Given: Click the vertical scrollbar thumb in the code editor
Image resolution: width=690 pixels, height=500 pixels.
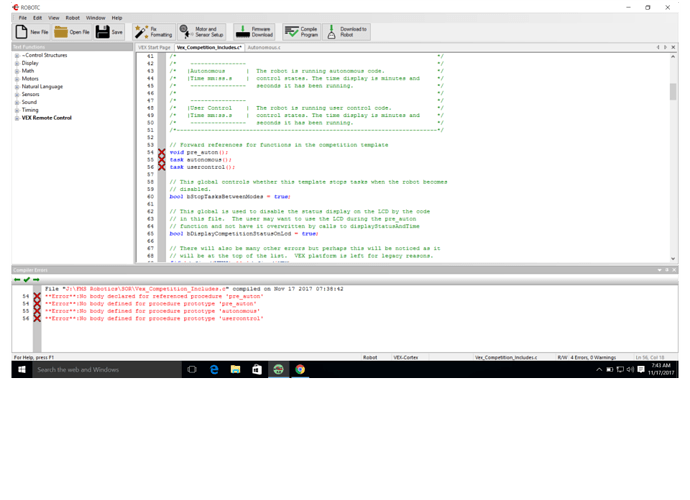Looking at the screenshot, I should pos(673,92).
